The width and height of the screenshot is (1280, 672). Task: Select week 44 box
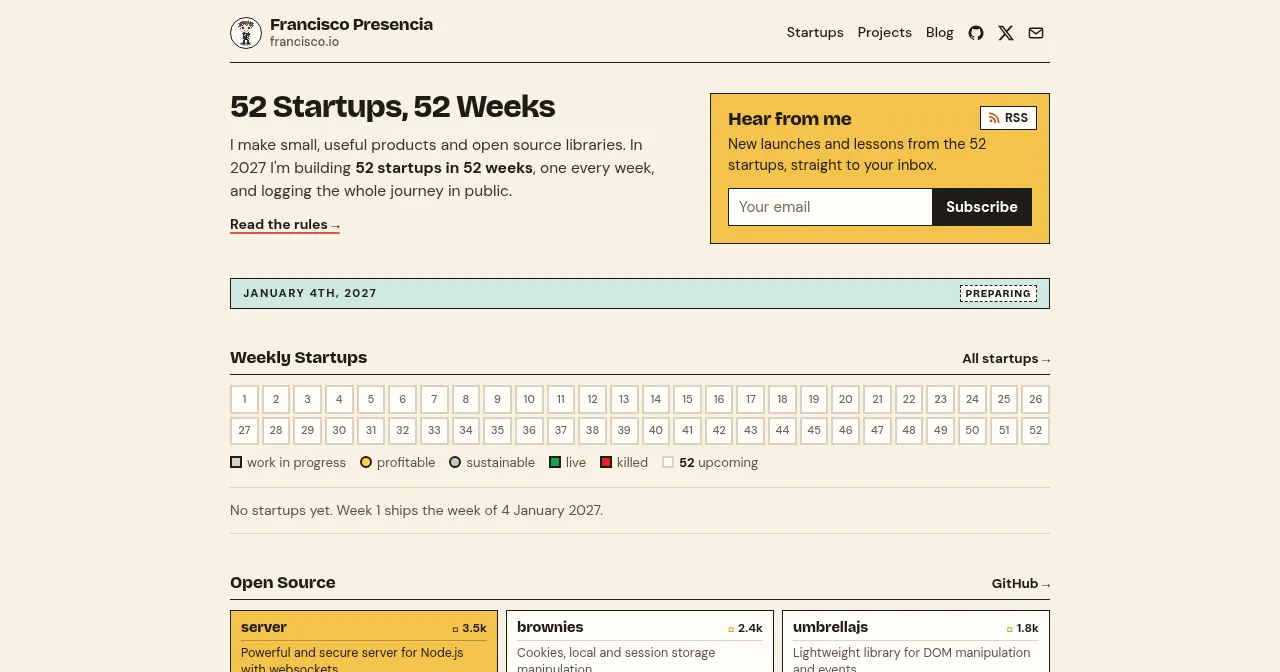(782, 431)
